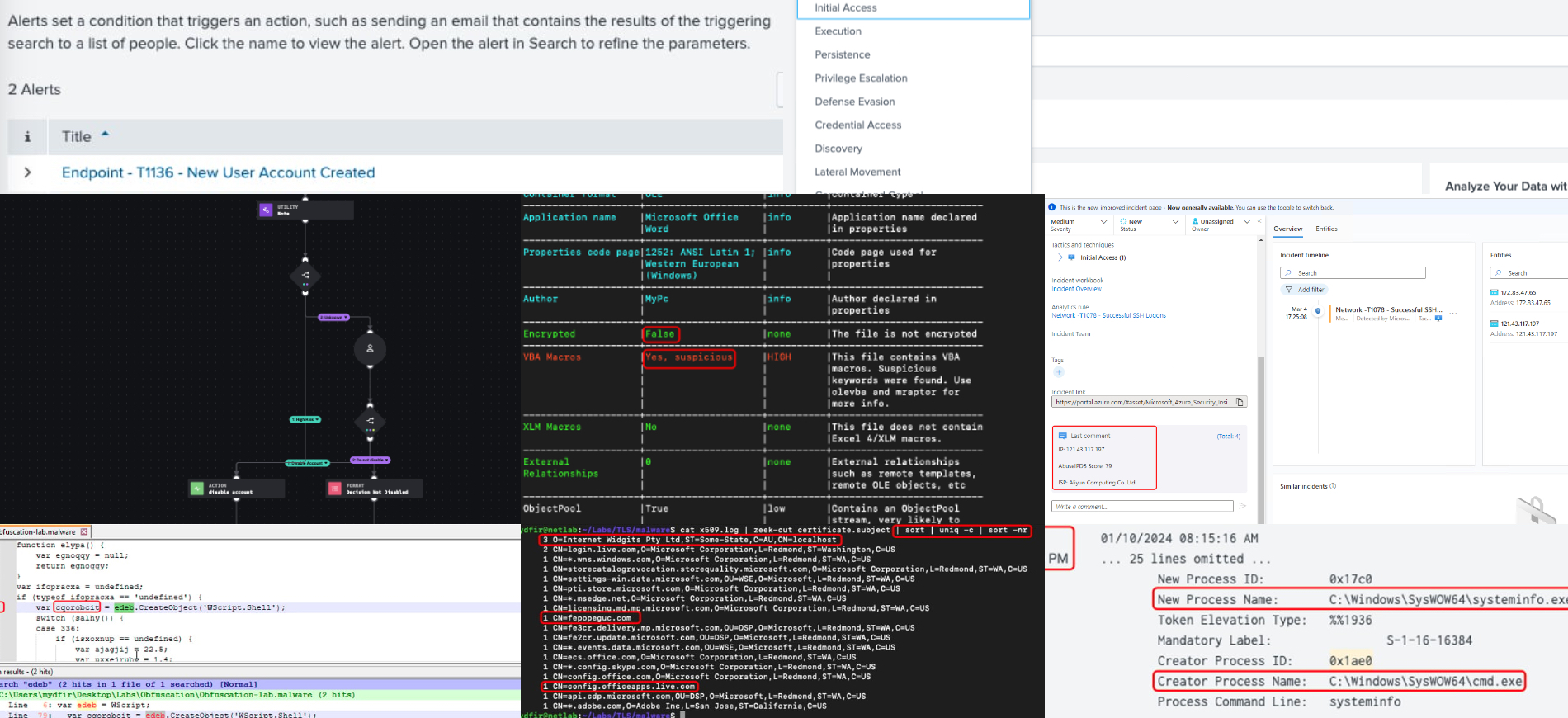Click the green Action disable account icon
The height and width of the screenshot is (718, 1568).
click(x=196, y=489)
